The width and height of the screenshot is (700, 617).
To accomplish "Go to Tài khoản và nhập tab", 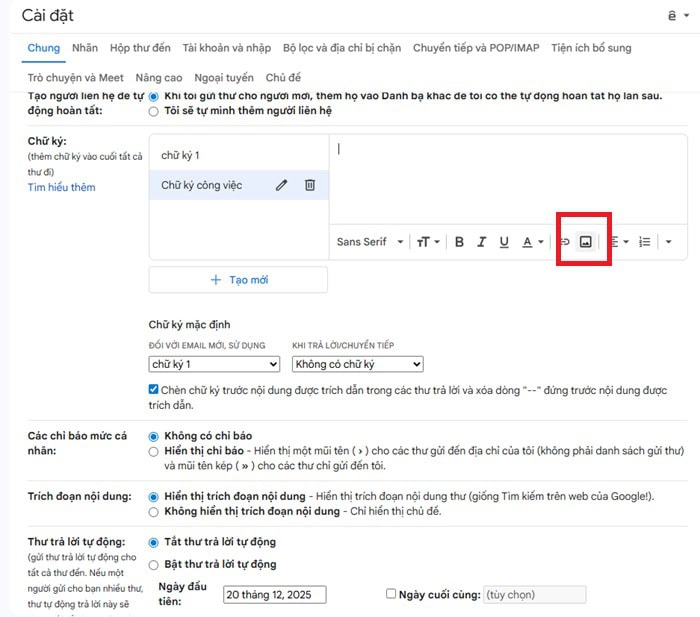I will pyautogui.click(x=226, y=48).
